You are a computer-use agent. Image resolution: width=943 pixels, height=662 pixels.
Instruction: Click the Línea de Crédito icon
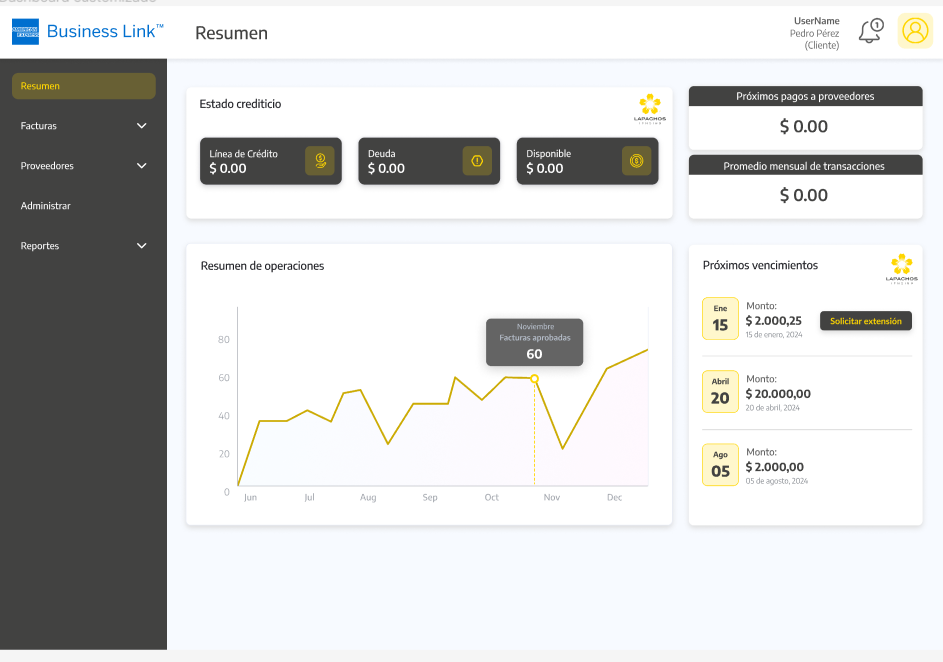319,161
